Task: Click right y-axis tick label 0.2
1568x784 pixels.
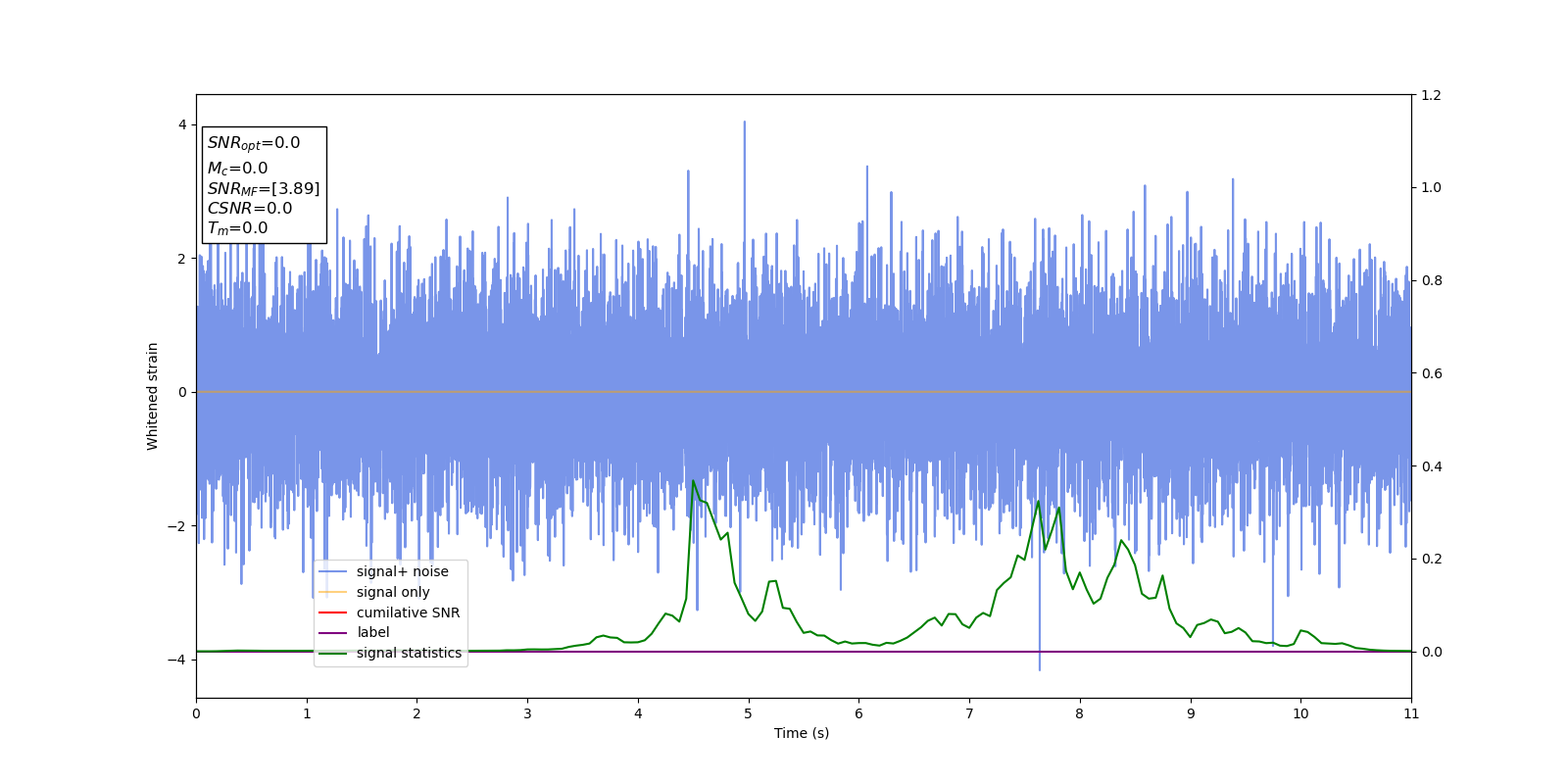Action: [1431, 559]
